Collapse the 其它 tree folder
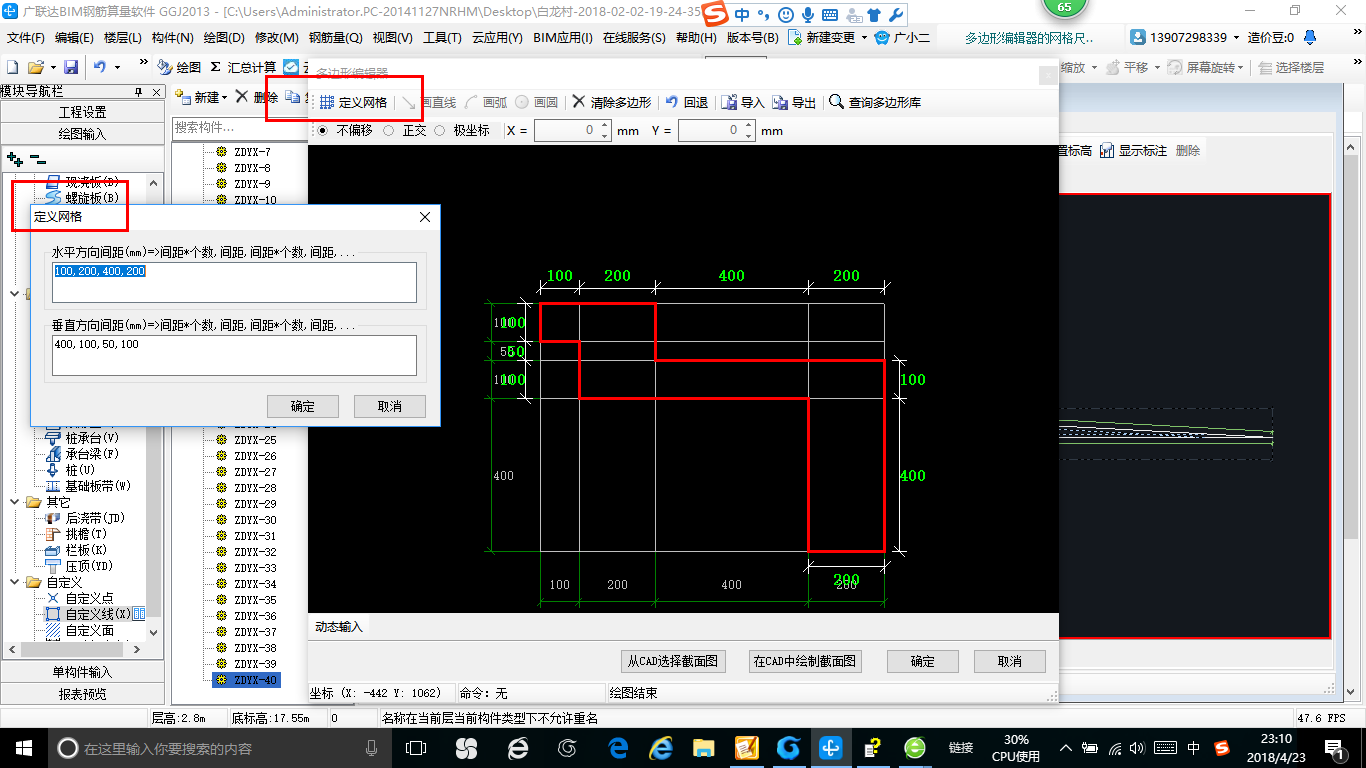 tap(15, 502)
